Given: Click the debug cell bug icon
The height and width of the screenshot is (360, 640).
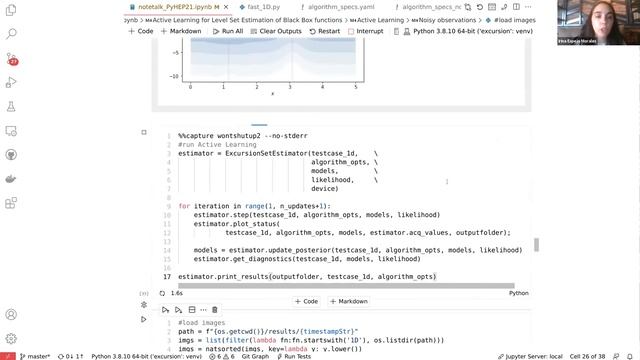Looking at the screenshot, I should pos(144,304).
